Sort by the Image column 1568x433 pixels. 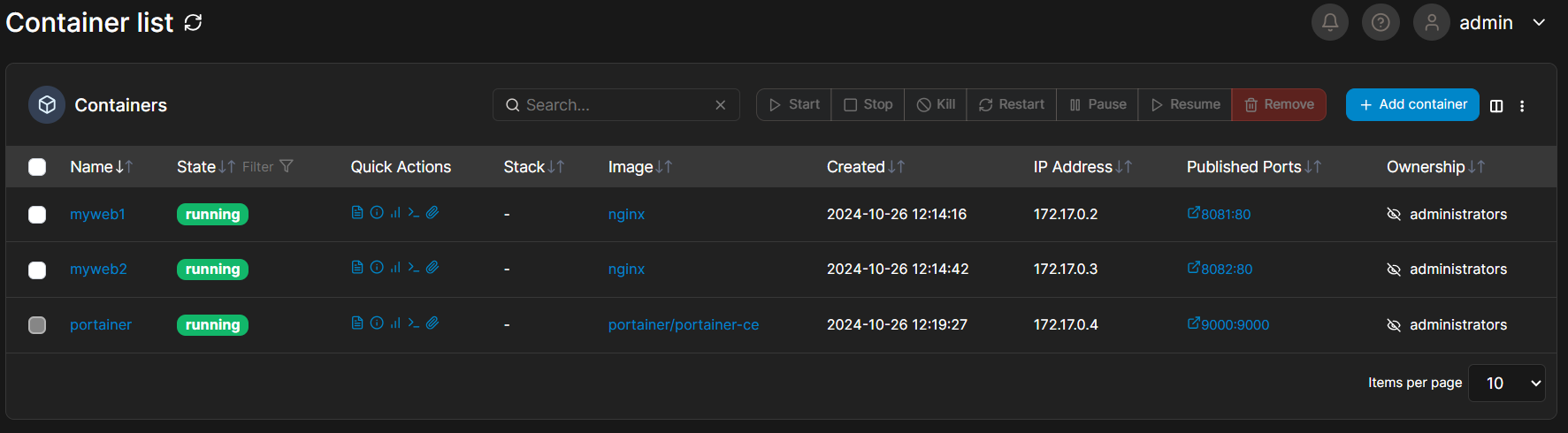639,167
